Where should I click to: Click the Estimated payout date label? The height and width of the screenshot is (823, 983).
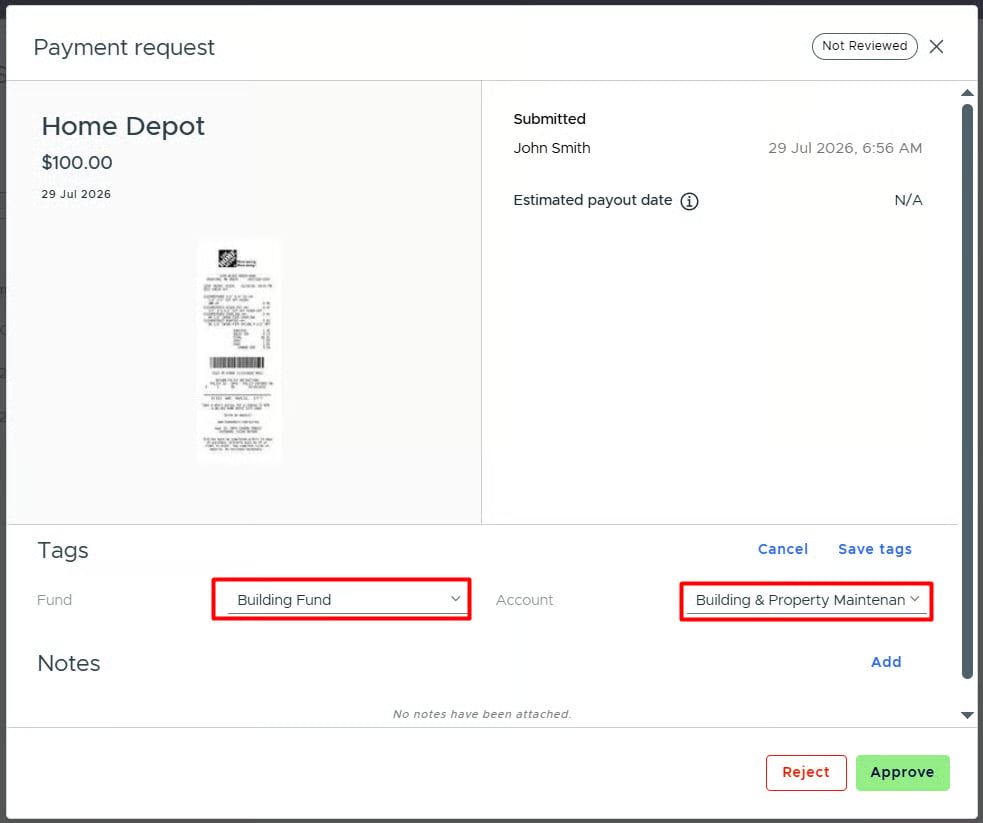coord(592,201)
